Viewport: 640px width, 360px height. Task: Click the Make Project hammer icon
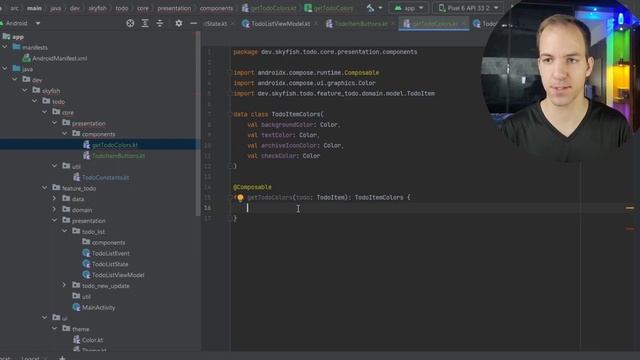pyautogui.click(x=370, y=8)
